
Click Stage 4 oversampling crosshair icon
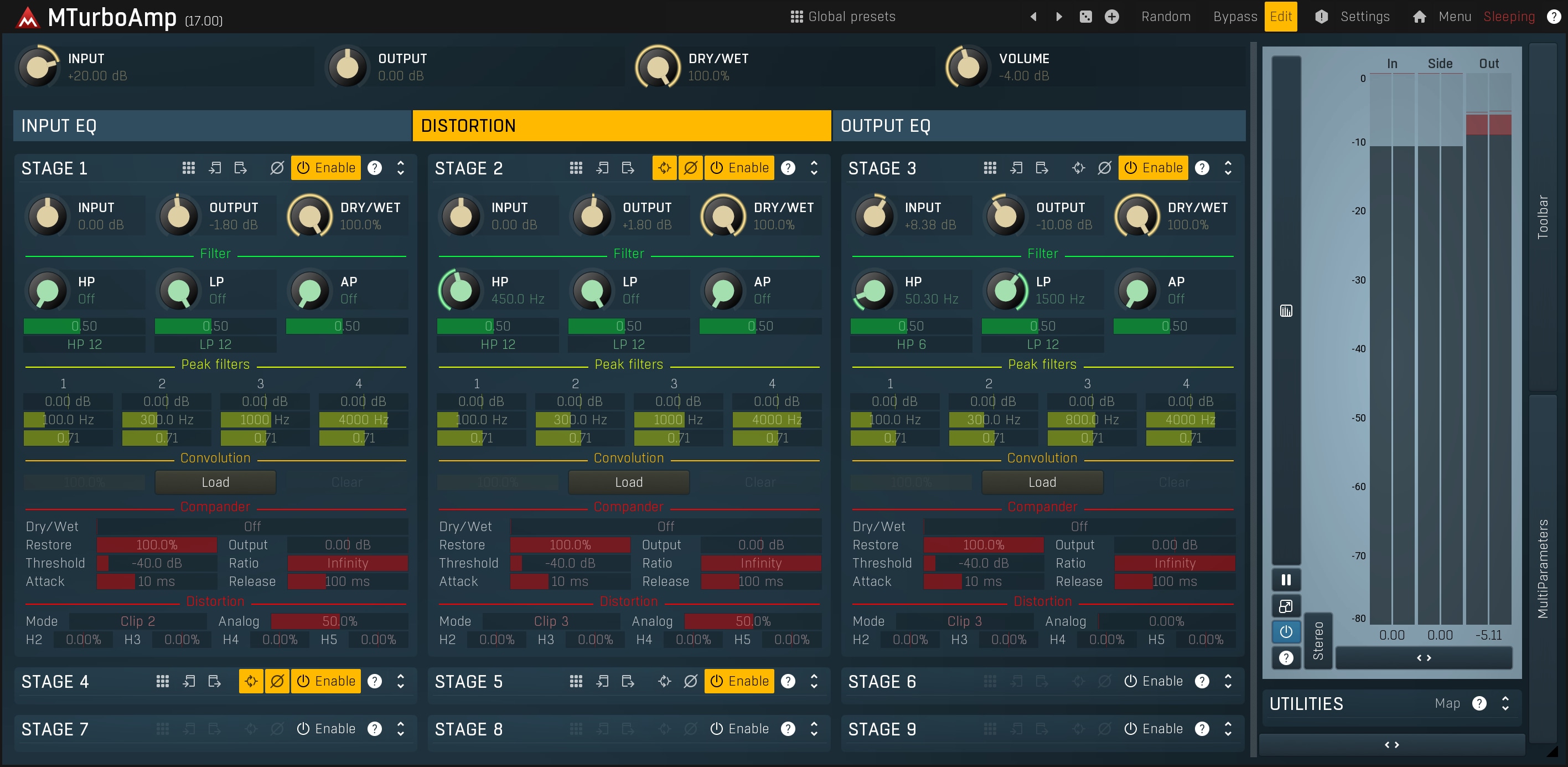coord(251,681)
